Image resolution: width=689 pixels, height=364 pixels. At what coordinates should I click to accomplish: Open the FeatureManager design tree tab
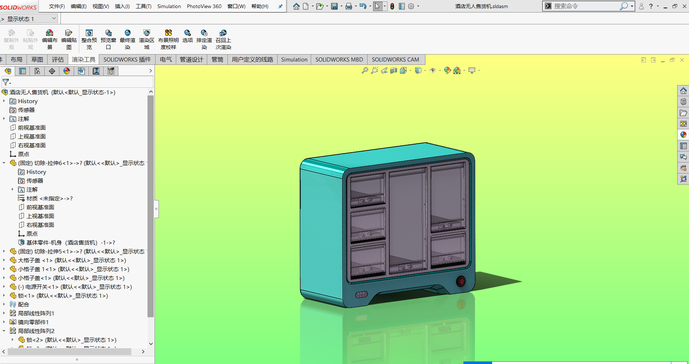coord(8,71)
